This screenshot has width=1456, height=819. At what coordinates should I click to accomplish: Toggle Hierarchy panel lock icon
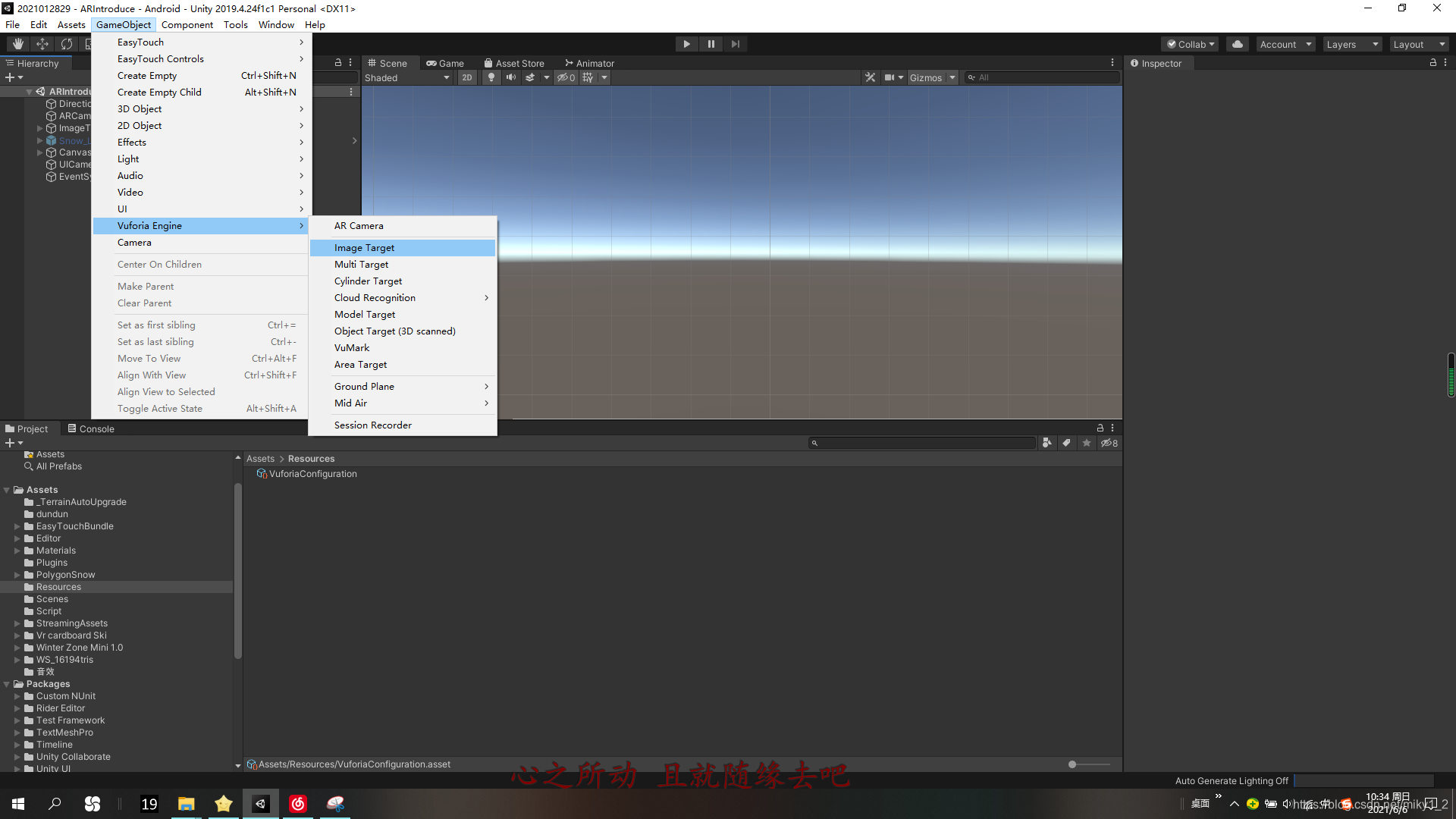338,63
